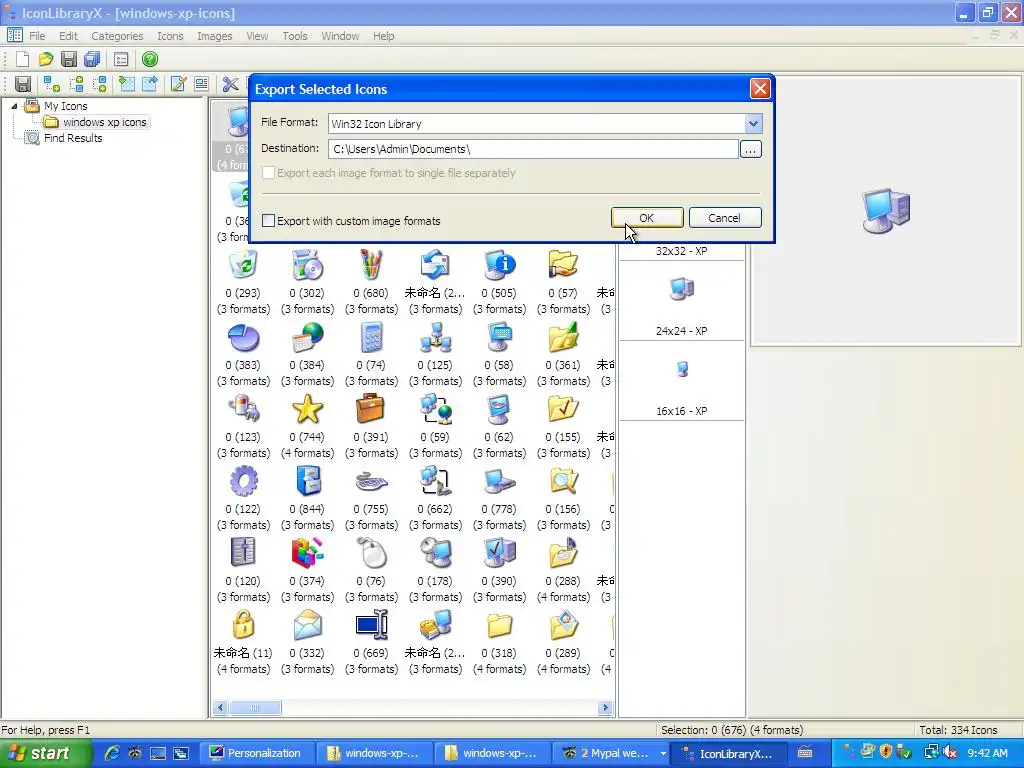Image resolution: width=1024 pixels, height=768 pixels.
Task: Collapse the My Icons tree node
Action: pyautogui.click(x=14, y=106)
